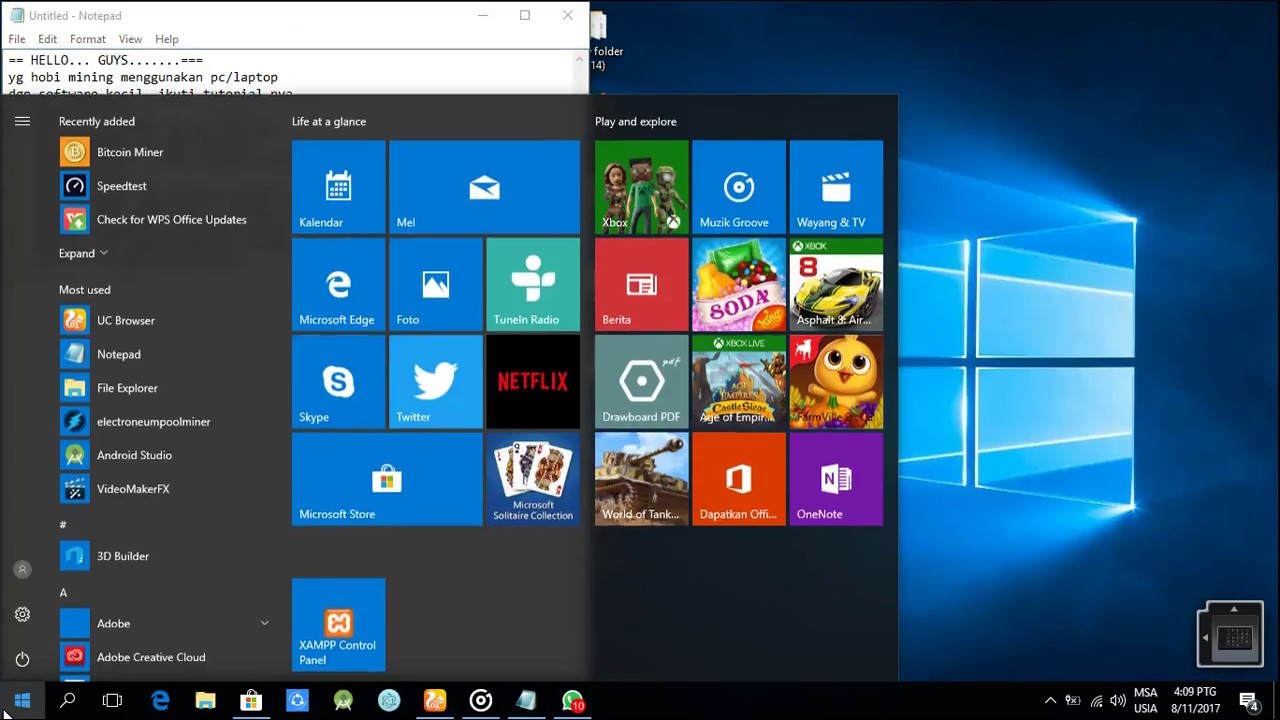Open taskbar Search

tap(68, 701)
